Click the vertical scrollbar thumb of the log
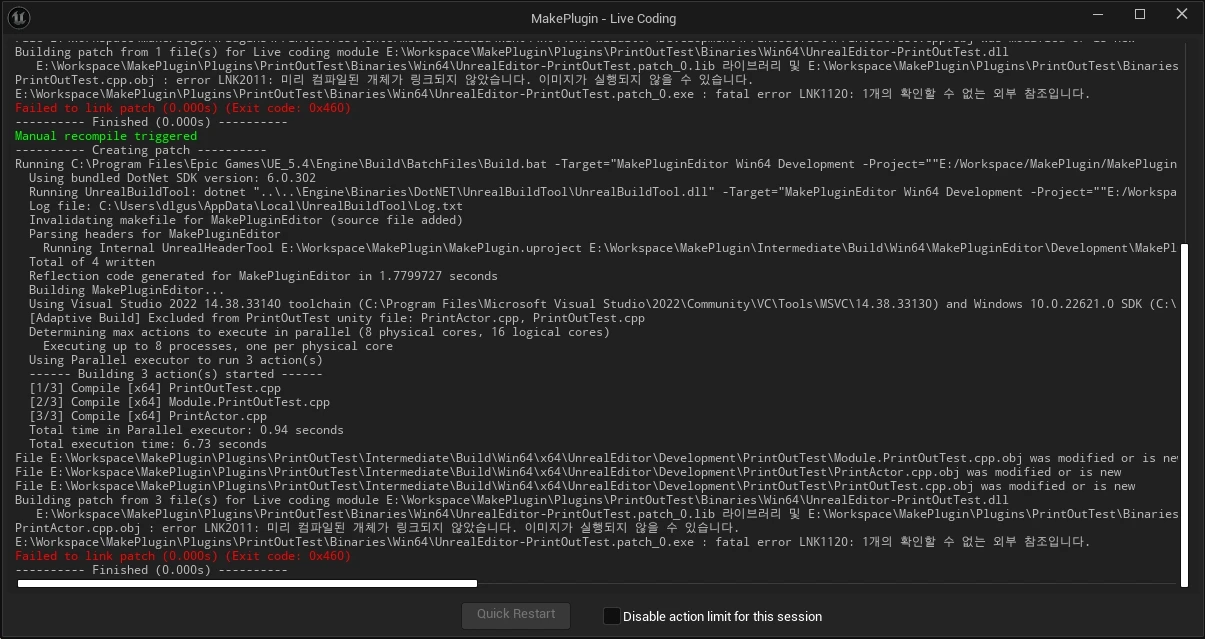Image resolution: width=1205 pixels, height=639 pixels. (1184, 415)
